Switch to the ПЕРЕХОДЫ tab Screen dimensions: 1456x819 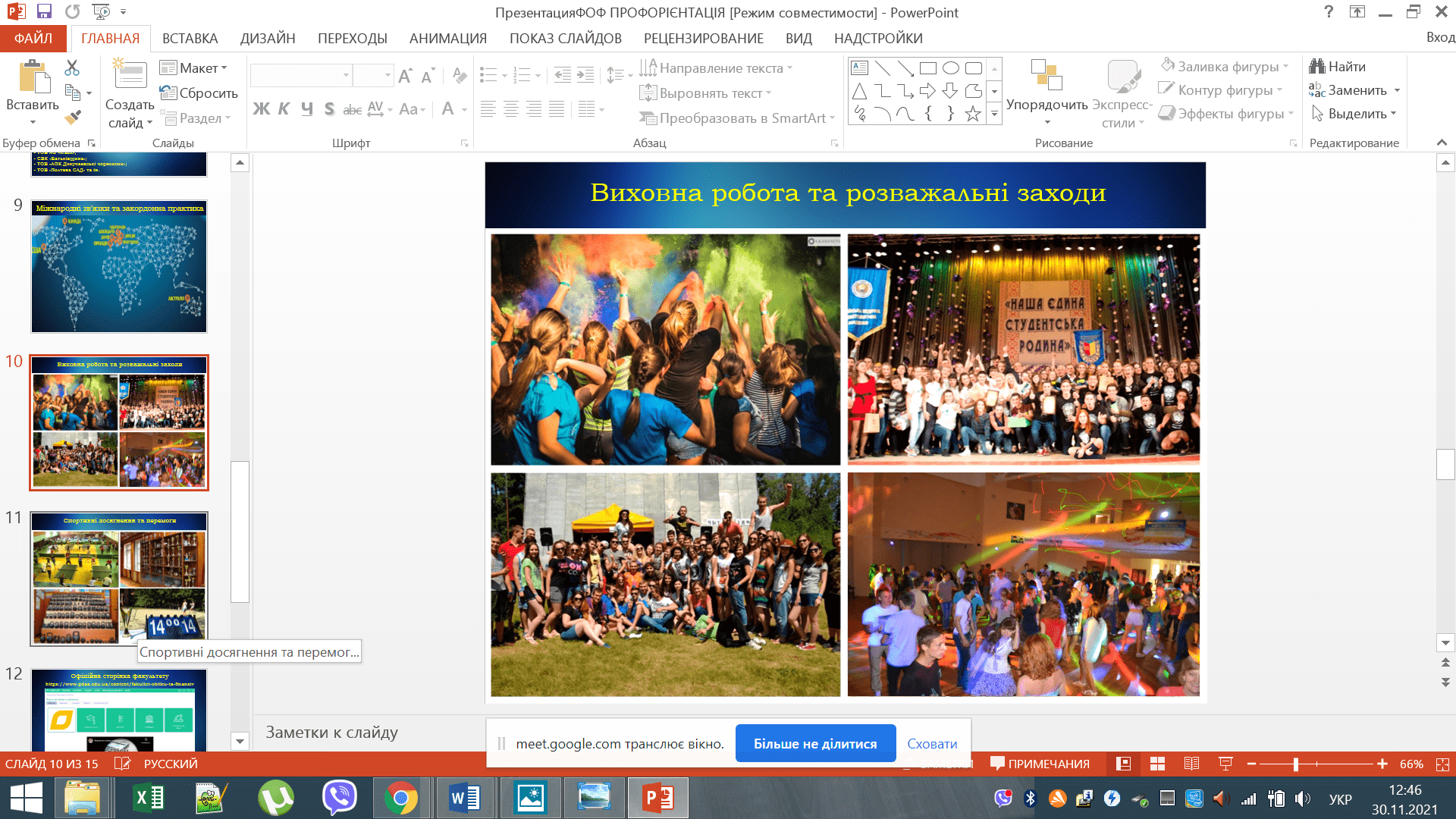click(353, 38)
